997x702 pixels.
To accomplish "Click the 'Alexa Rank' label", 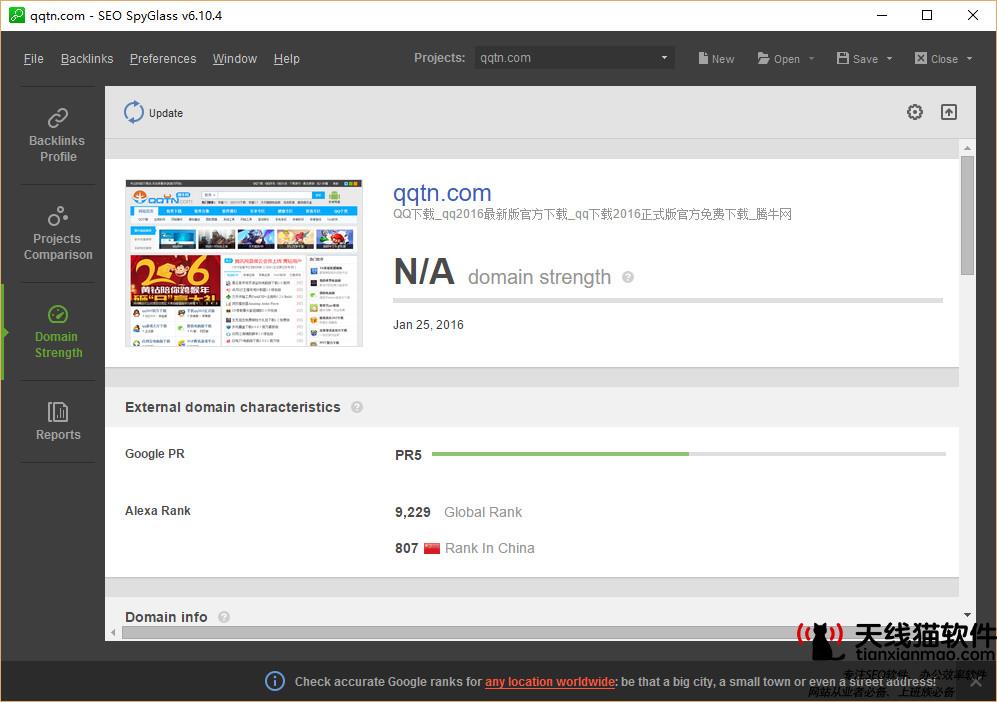I will (158, 511).
